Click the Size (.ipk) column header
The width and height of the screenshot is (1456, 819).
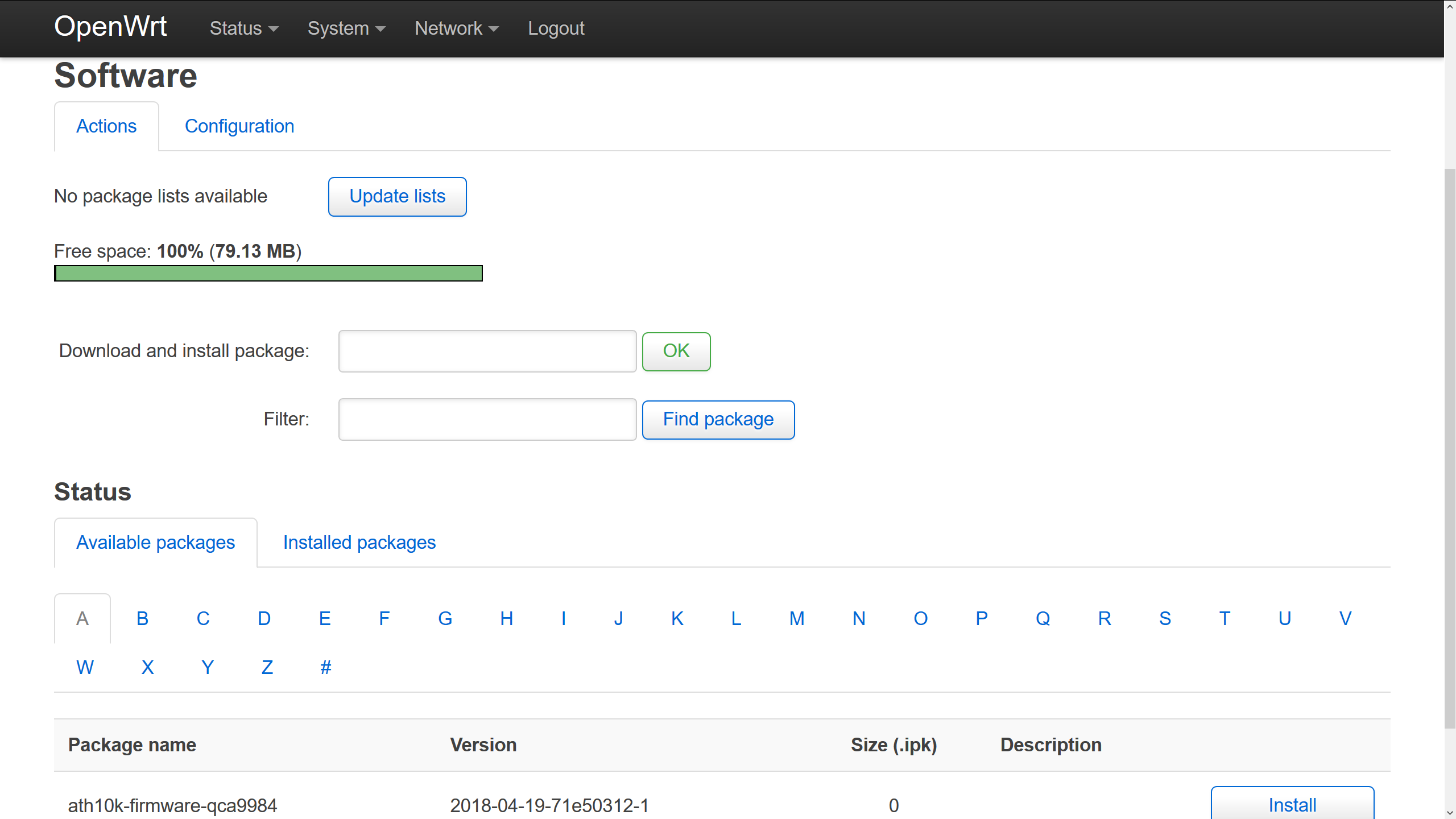pyautogui.click(x=894, y=745)
